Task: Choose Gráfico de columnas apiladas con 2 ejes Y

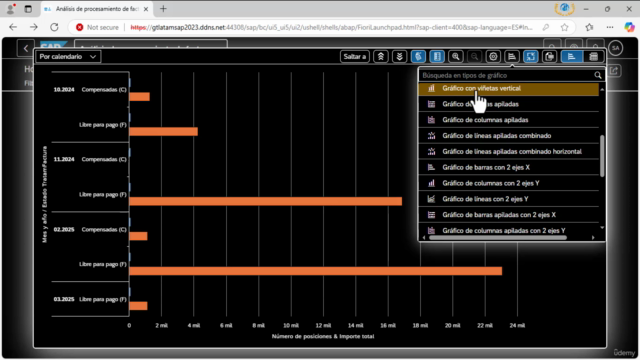Action: click(x=509, y=230)
